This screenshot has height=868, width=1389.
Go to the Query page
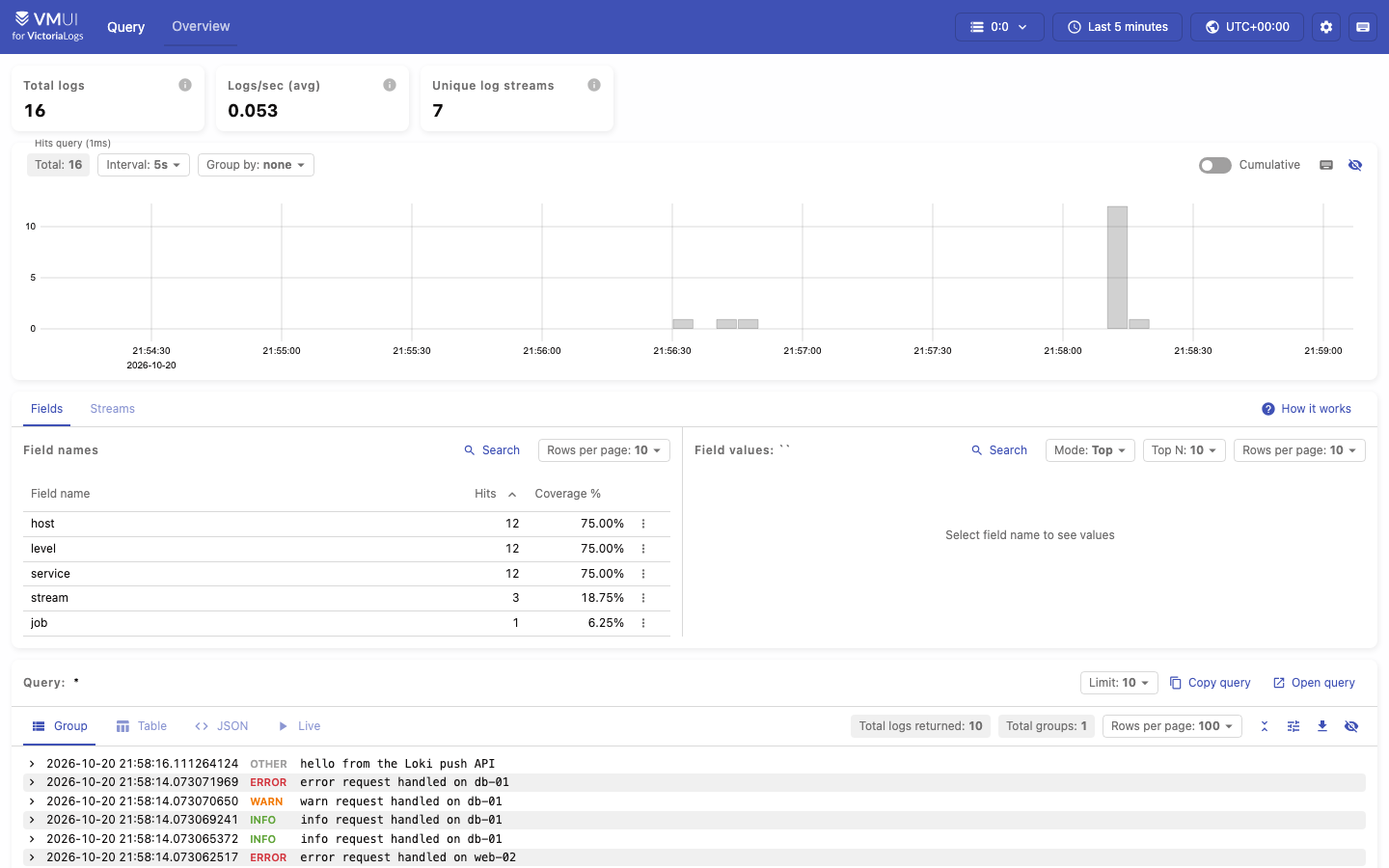125,27
